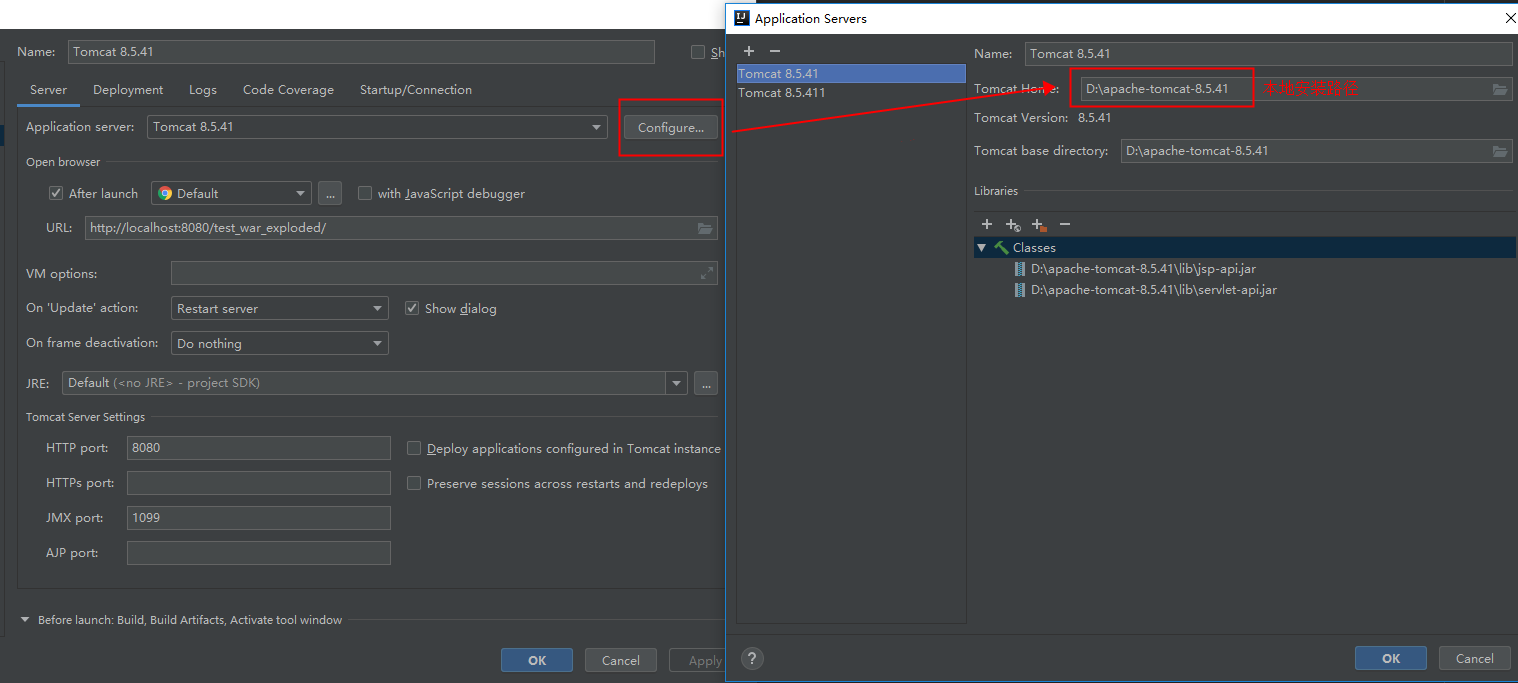Click the configuration Name field
The height and width of the screenshot is (683, 1518).
[361, 52]
